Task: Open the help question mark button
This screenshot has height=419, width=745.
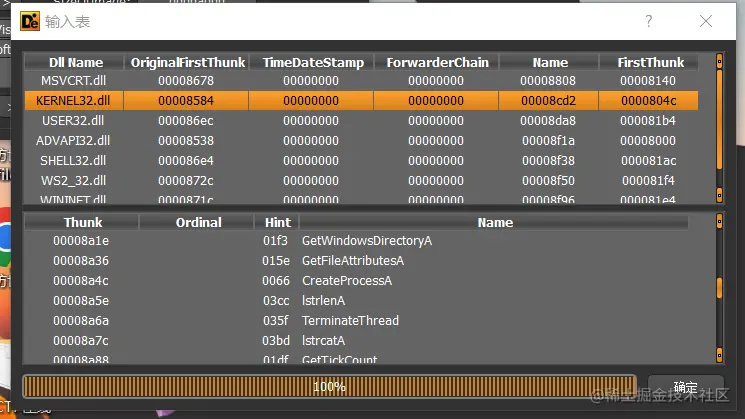Action: 649,21
